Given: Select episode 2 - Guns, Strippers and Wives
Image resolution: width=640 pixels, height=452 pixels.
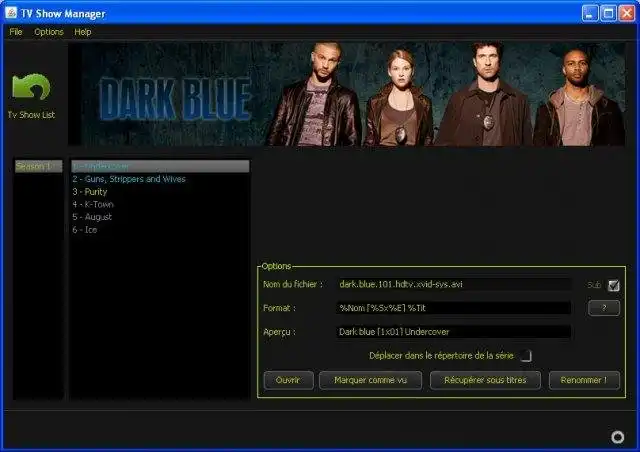Looking at the screenshot, I should [x=160, y=179].
